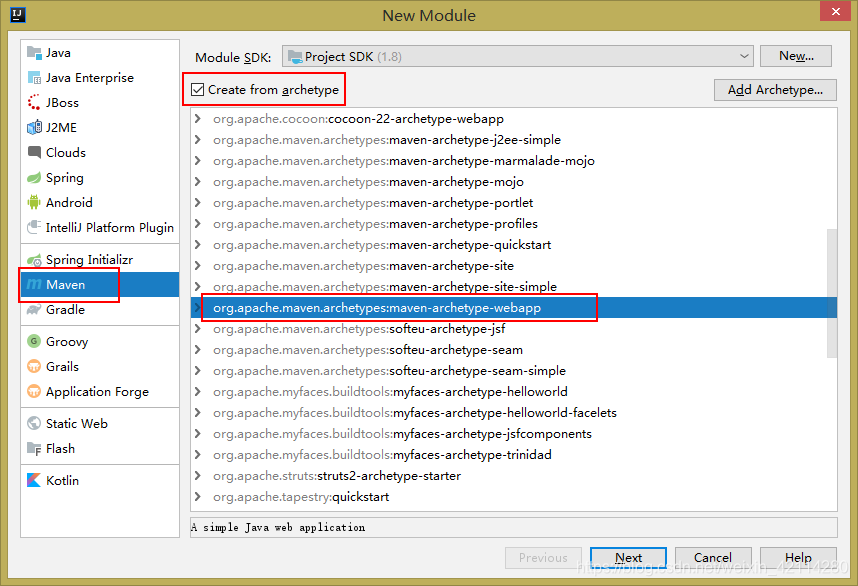Open Help for New Module
Screen dimensions: 858x586
[x=798, y=558]
